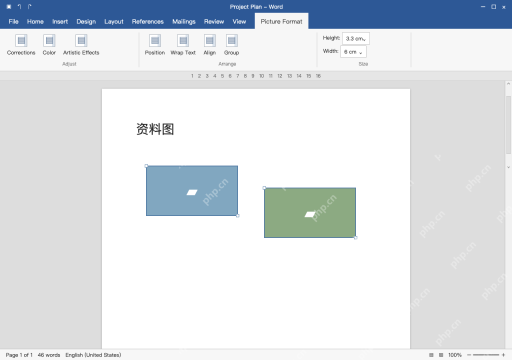
Task: Switch to print layout view icon
Action: [431, 355]
